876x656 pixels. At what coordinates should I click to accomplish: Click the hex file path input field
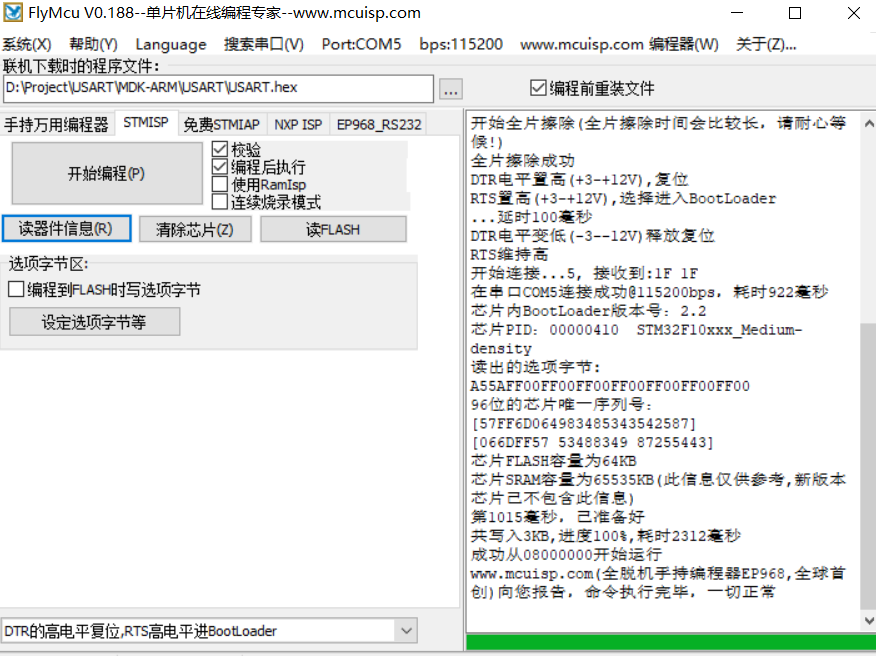(218, 88)
